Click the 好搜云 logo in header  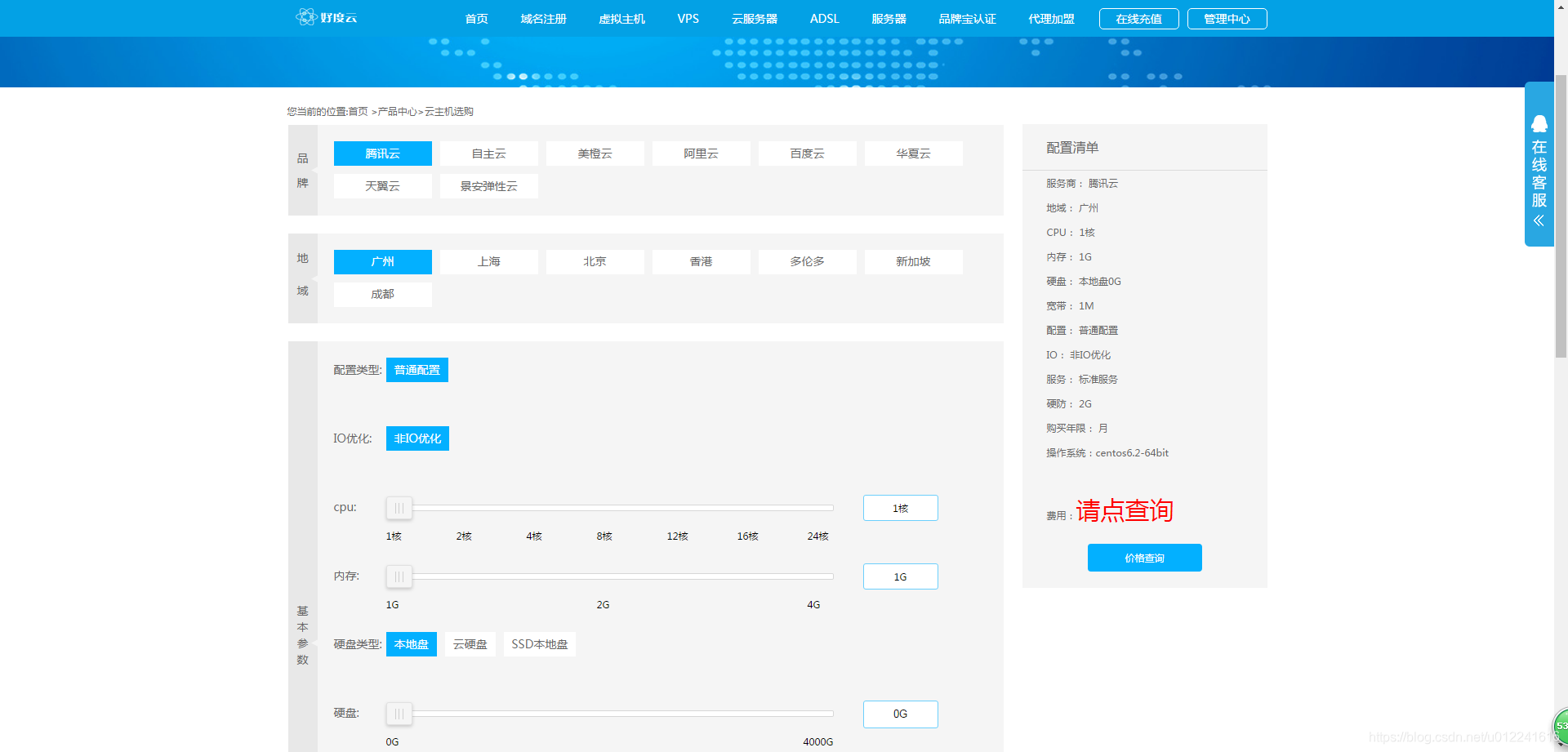(327, 17)
